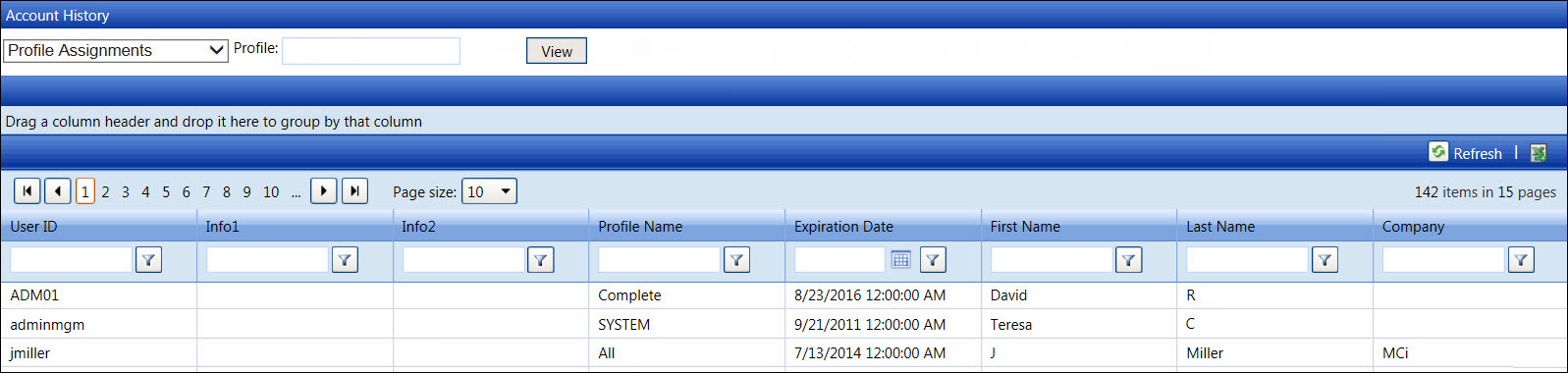
Task: Click the Company filter text box
Action: pyautogui.click(x=1443, y=260)
